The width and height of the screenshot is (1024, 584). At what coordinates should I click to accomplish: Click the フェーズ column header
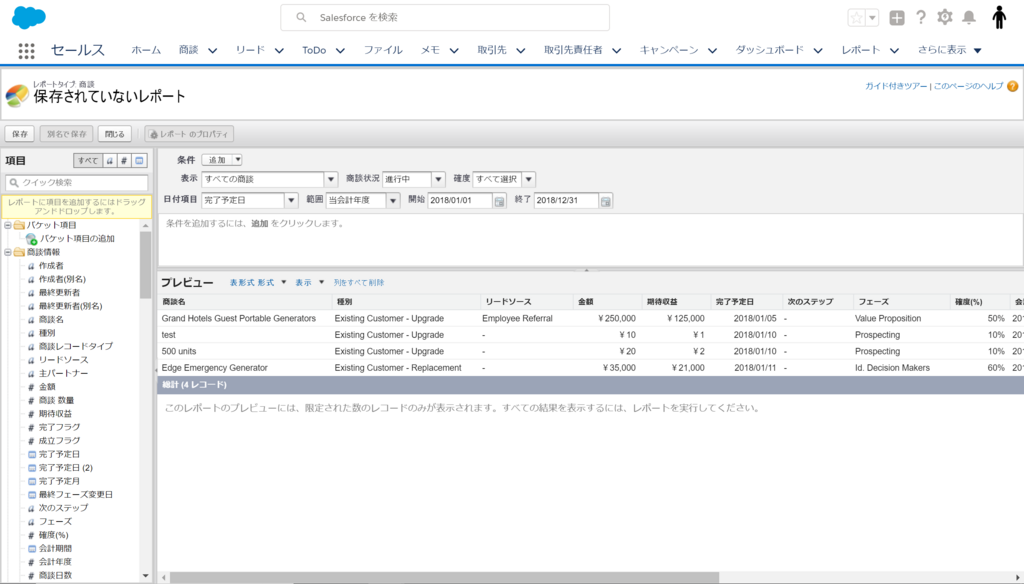coord(901,302)
